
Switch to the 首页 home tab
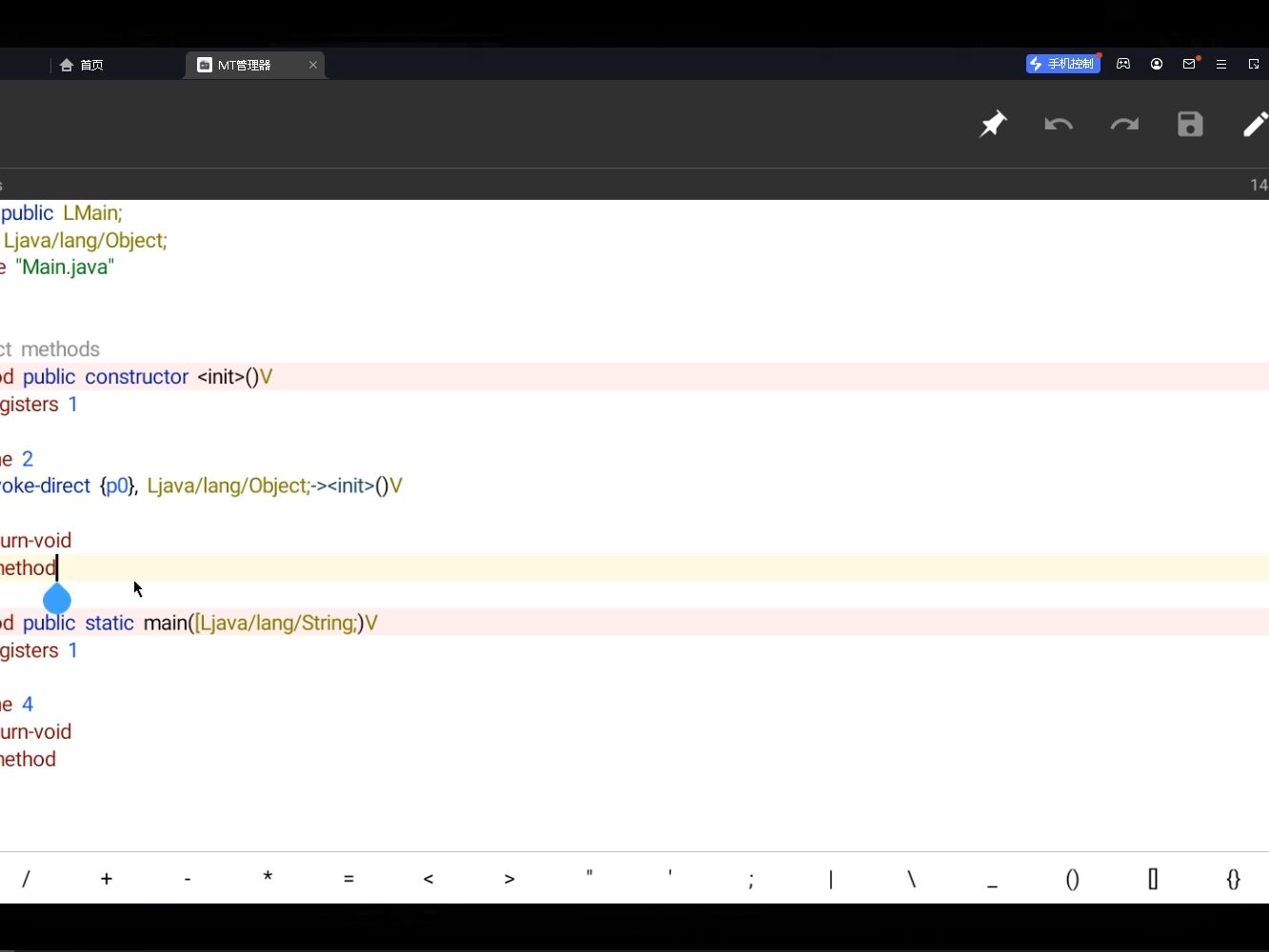(82, 65)
